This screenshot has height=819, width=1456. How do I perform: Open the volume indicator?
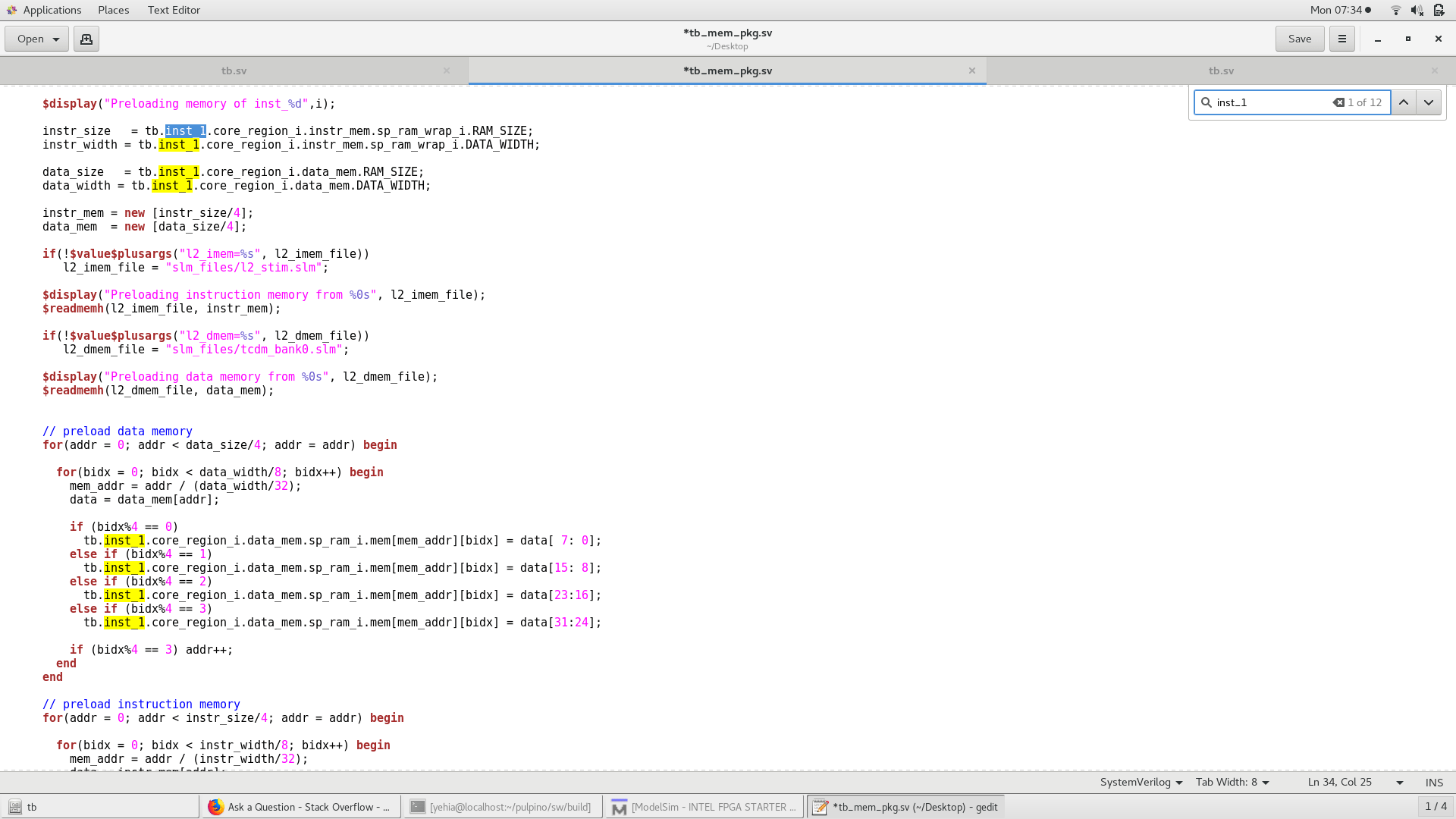1417,10
